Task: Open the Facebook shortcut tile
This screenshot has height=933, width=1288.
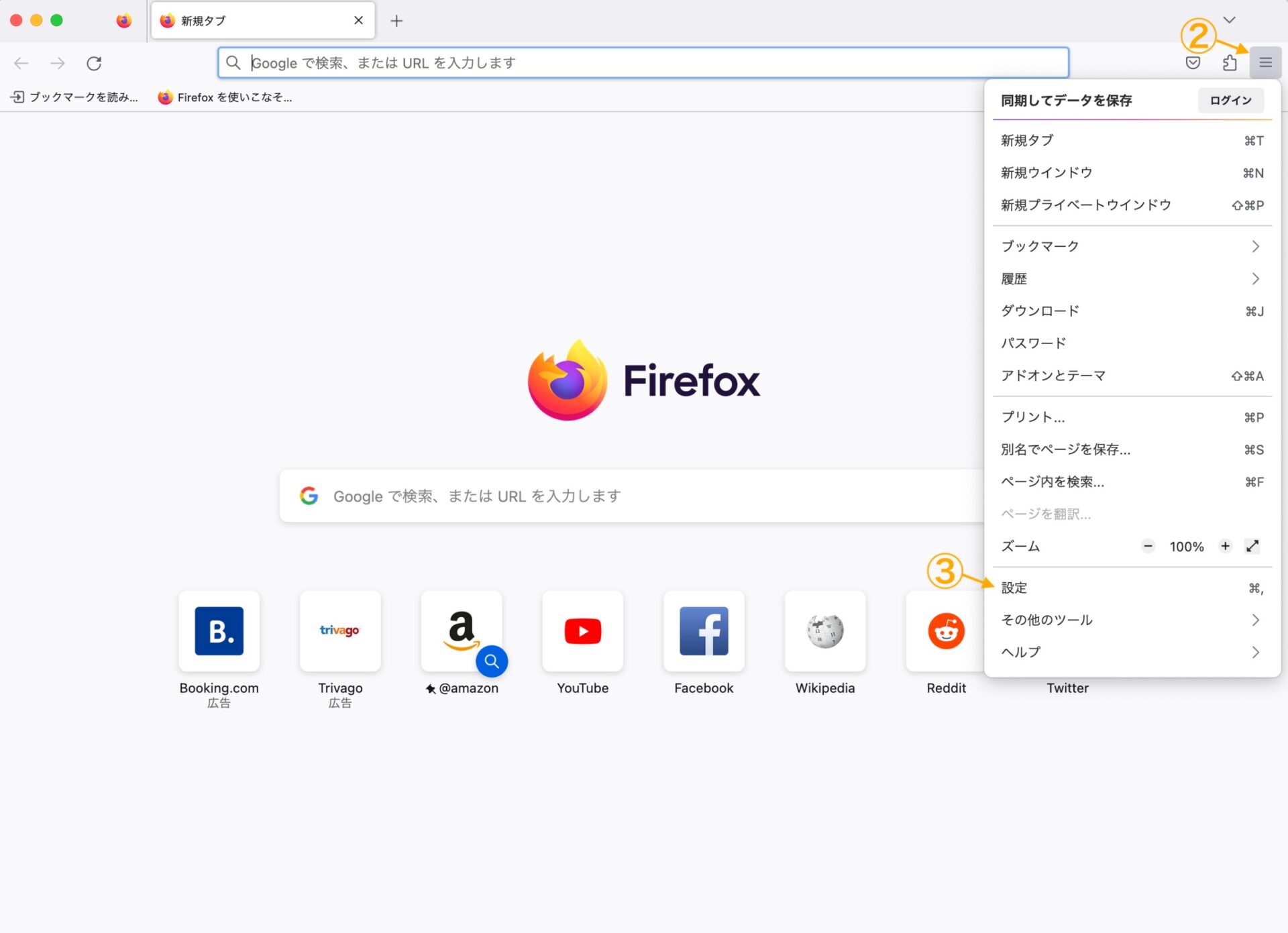Action: (x=704, y=630)
